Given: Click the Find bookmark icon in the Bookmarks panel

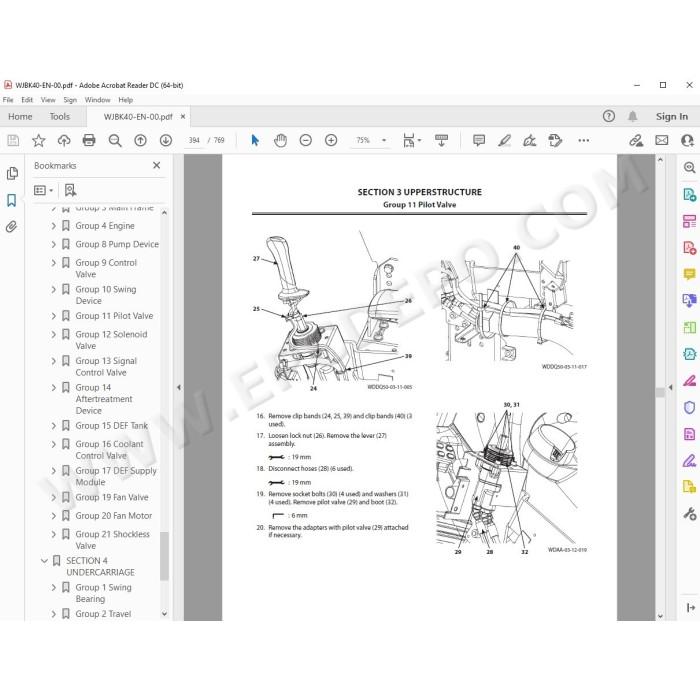Looking at the screenshot, I should [x=71, y=191].
